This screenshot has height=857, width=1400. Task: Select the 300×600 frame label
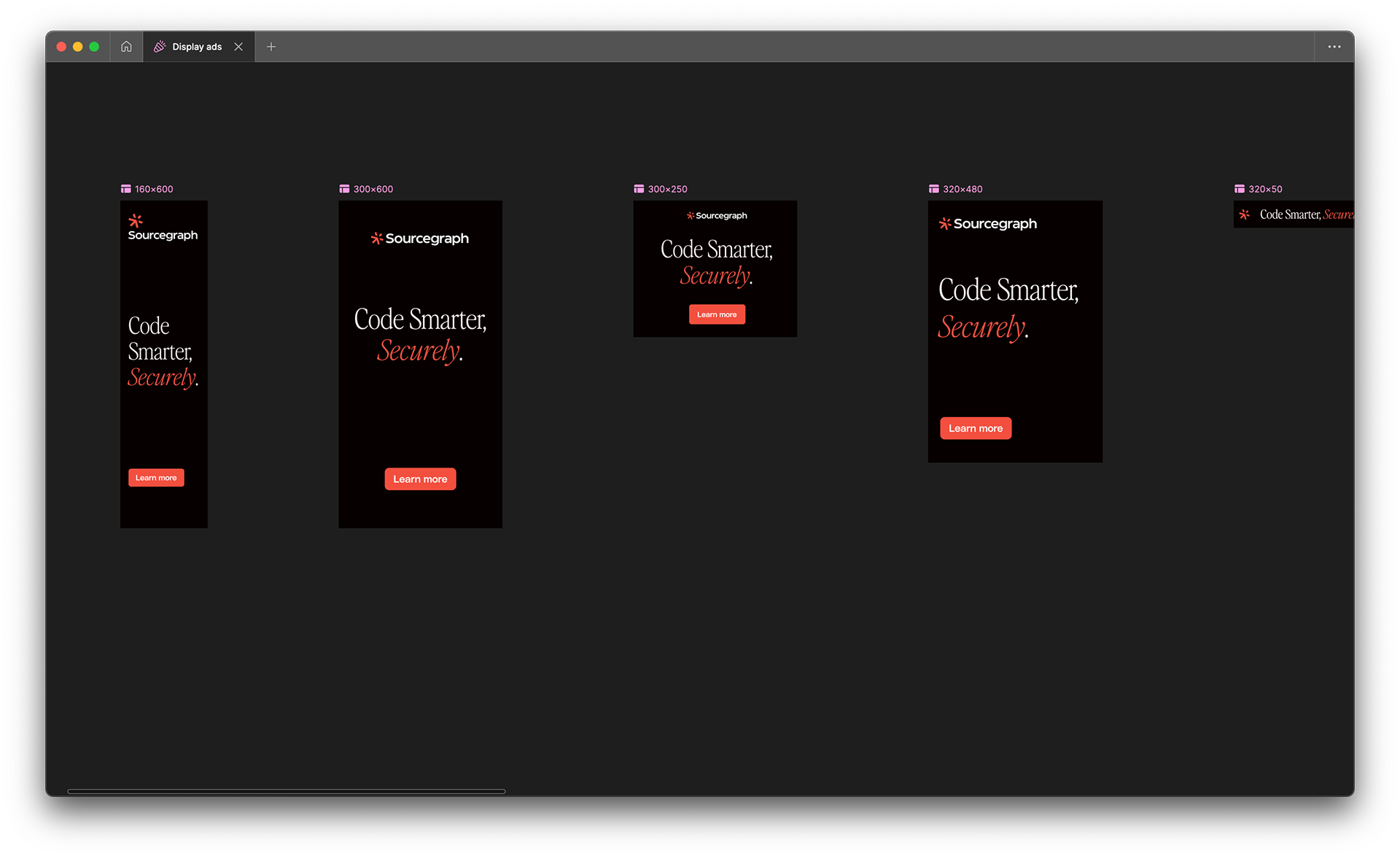click(x=373, y=188)
